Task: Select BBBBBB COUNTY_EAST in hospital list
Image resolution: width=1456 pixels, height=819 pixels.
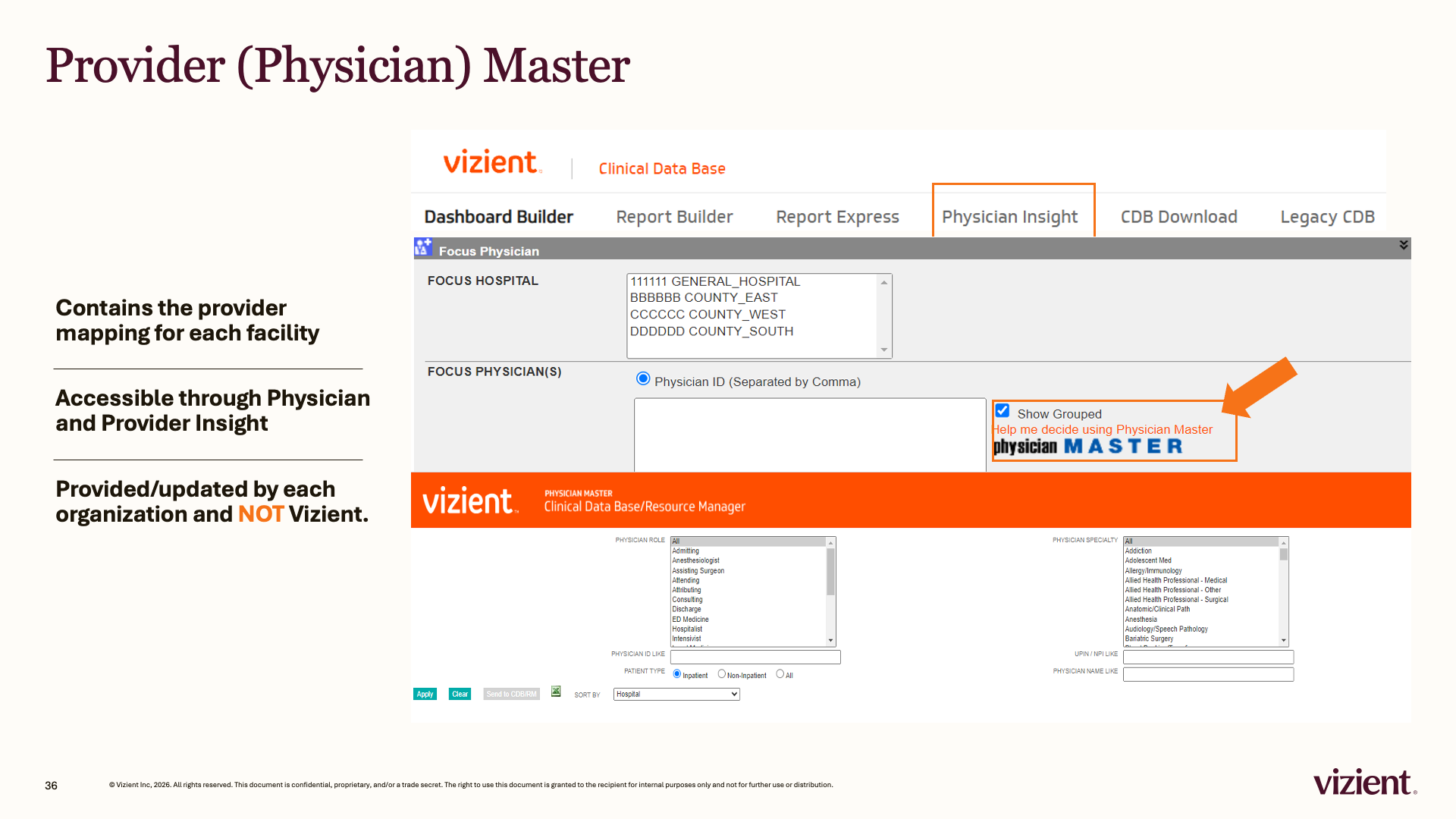Action: click(x=704, y=298)
